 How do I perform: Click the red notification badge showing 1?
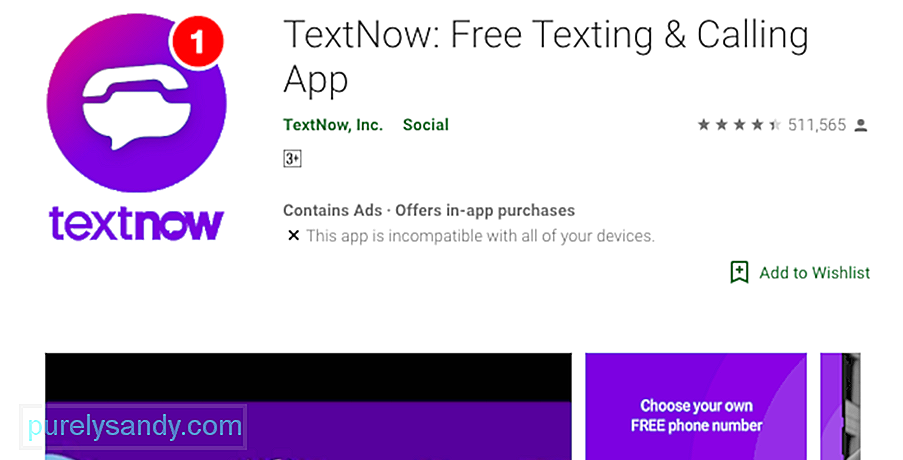(197, 41)
